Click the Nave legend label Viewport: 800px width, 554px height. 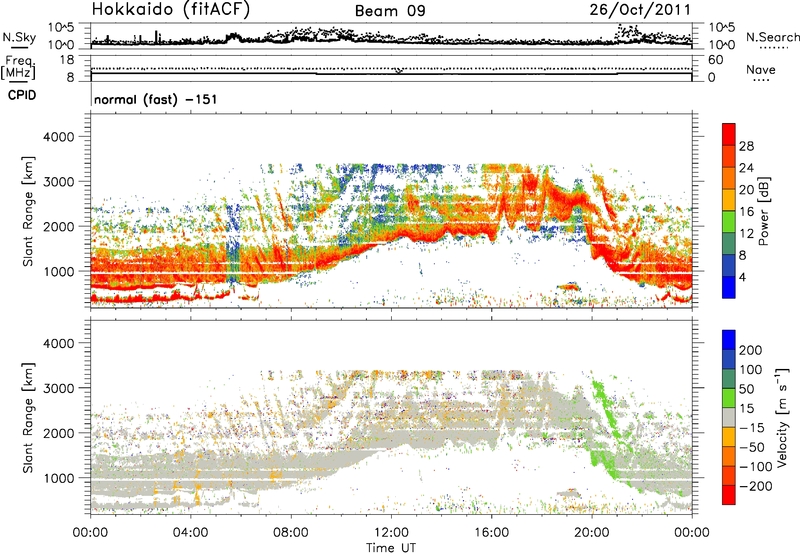tap(760, 69)
